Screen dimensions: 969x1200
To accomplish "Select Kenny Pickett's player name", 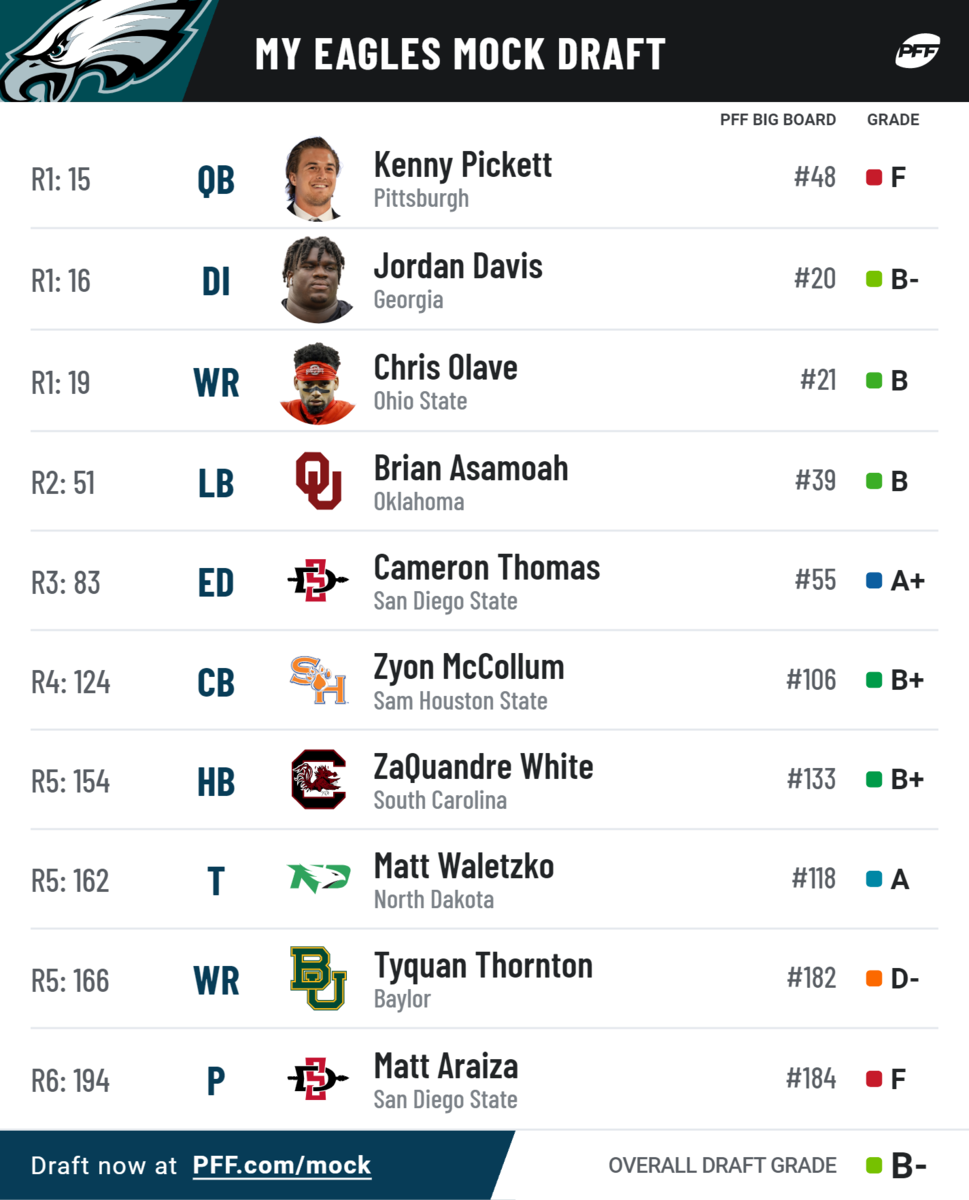I will point(462,165).
